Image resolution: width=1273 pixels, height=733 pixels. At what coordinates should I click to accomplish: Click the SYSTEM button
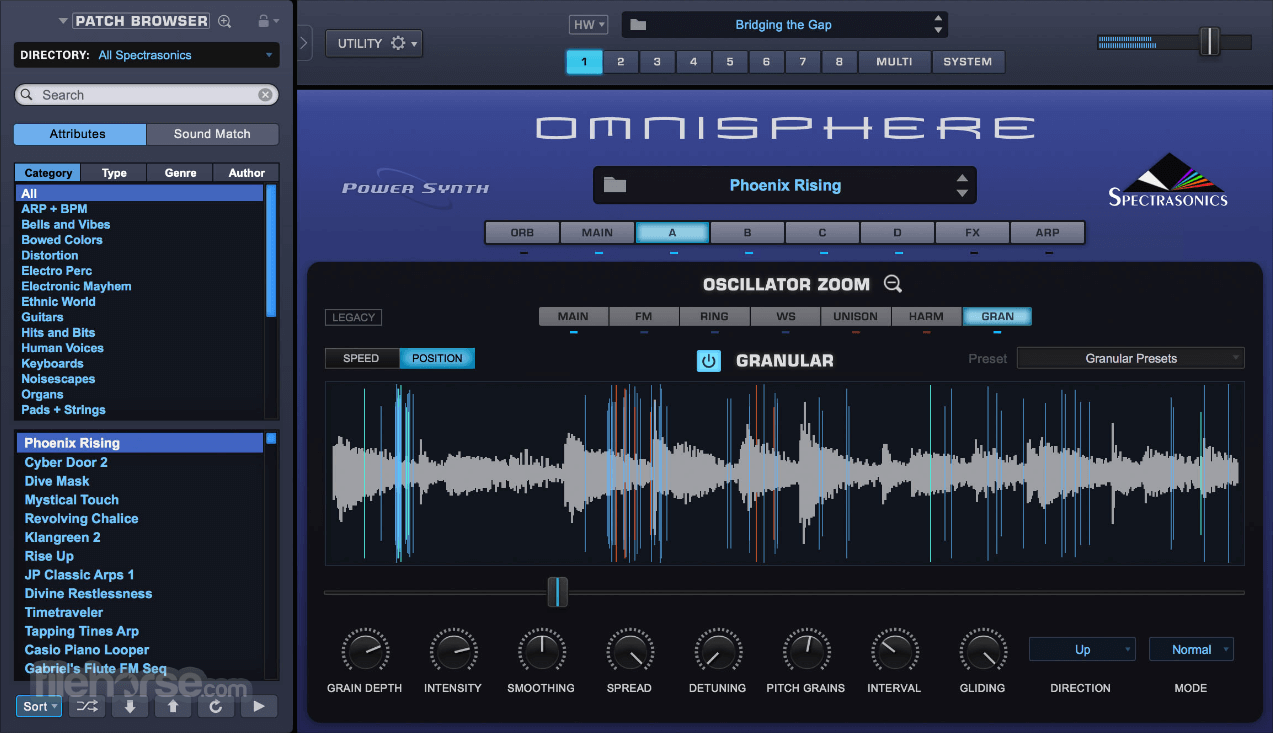[x=968, y=62]
